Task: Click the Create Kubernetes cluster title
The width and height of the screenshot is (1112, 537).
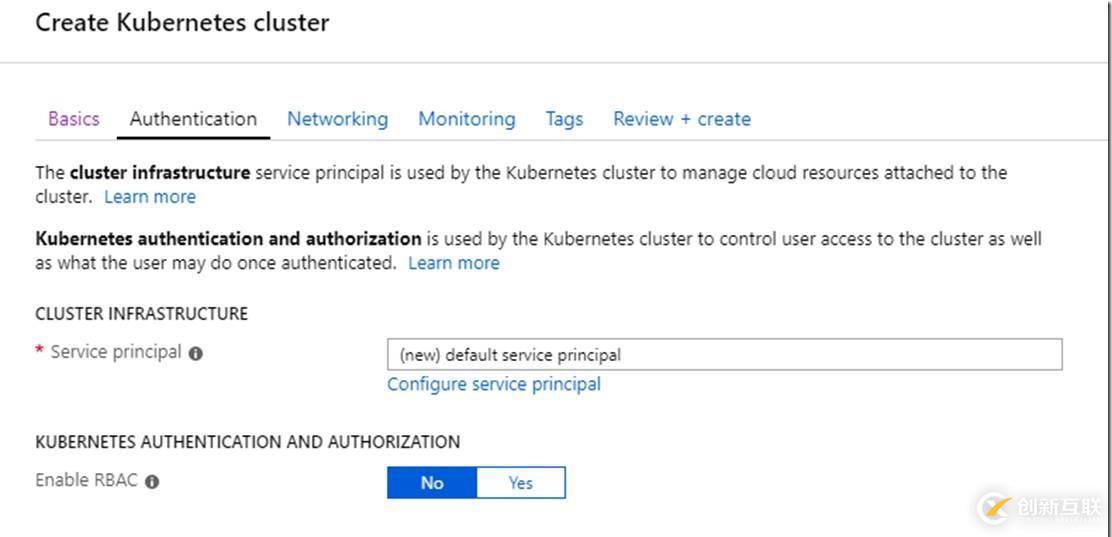Action: [x=182, y=22]
